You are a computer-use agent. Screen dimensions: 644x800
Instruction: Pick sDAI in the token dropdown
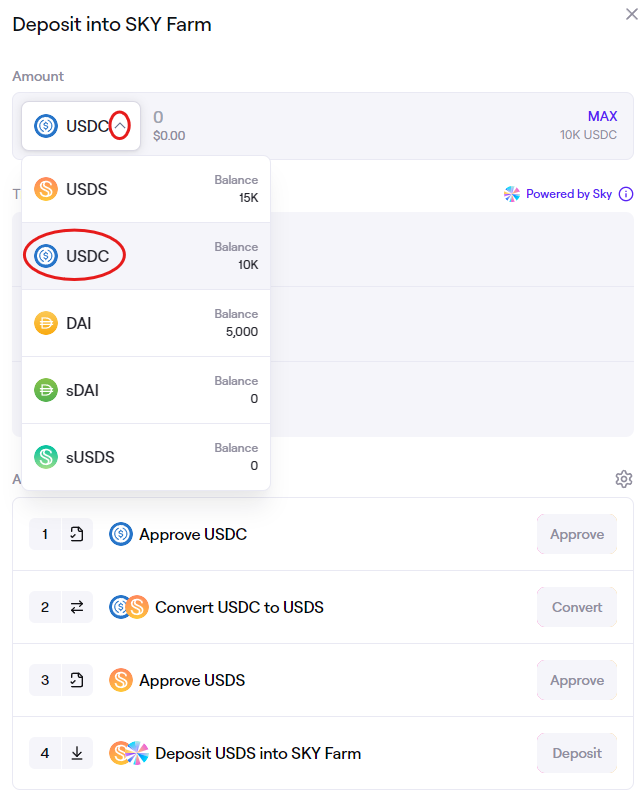[x=146, y=390]
